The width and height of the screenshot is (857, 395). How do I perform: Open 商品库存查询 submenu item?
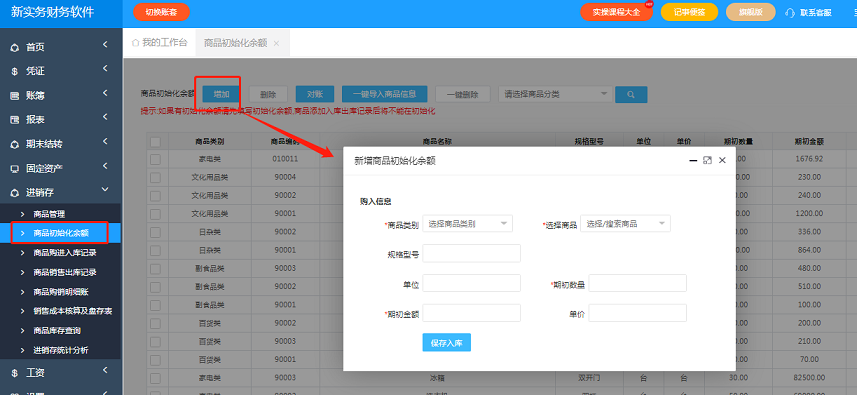pos(57,331)
